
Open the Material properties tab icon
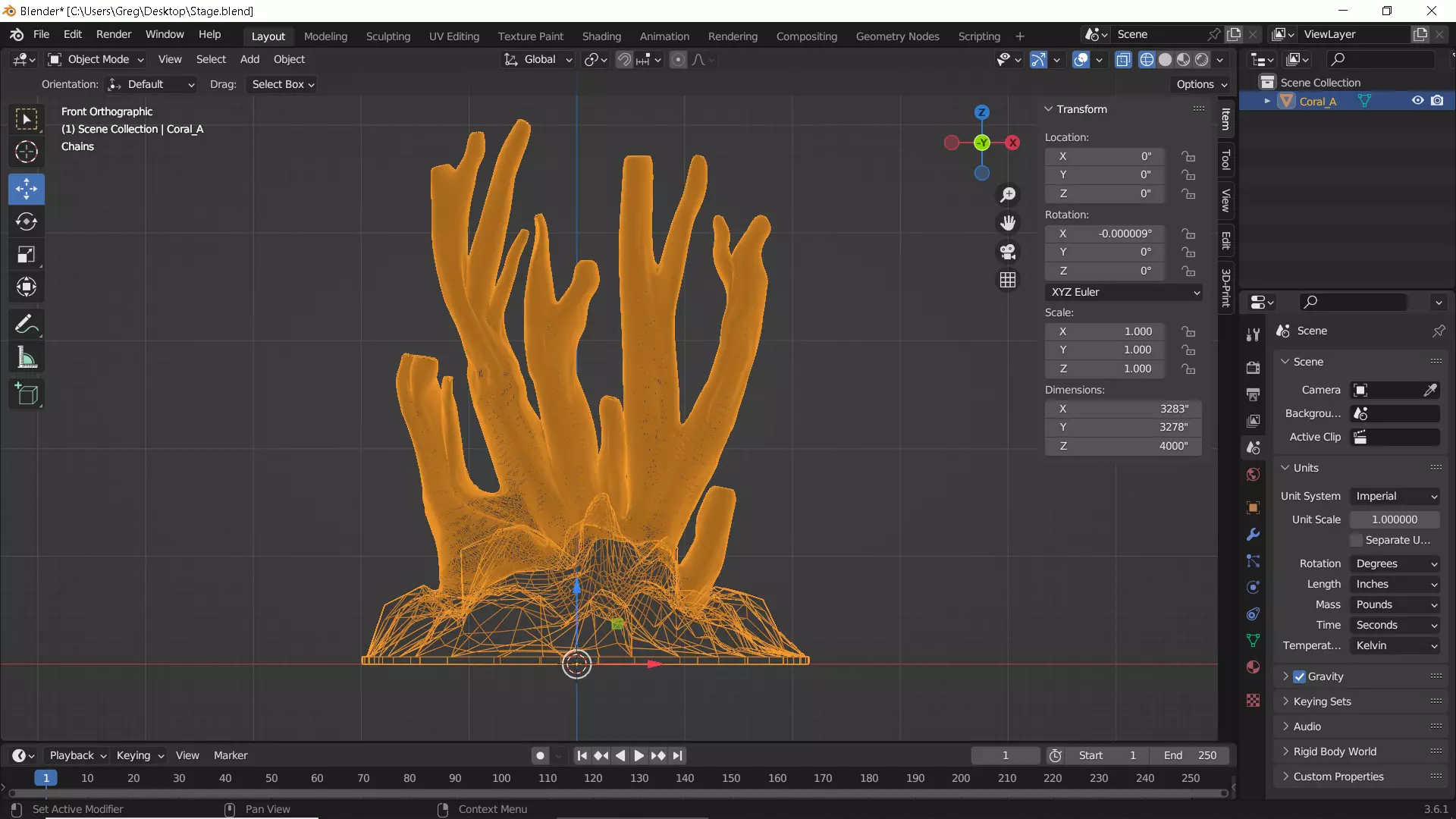point(1253,667)
